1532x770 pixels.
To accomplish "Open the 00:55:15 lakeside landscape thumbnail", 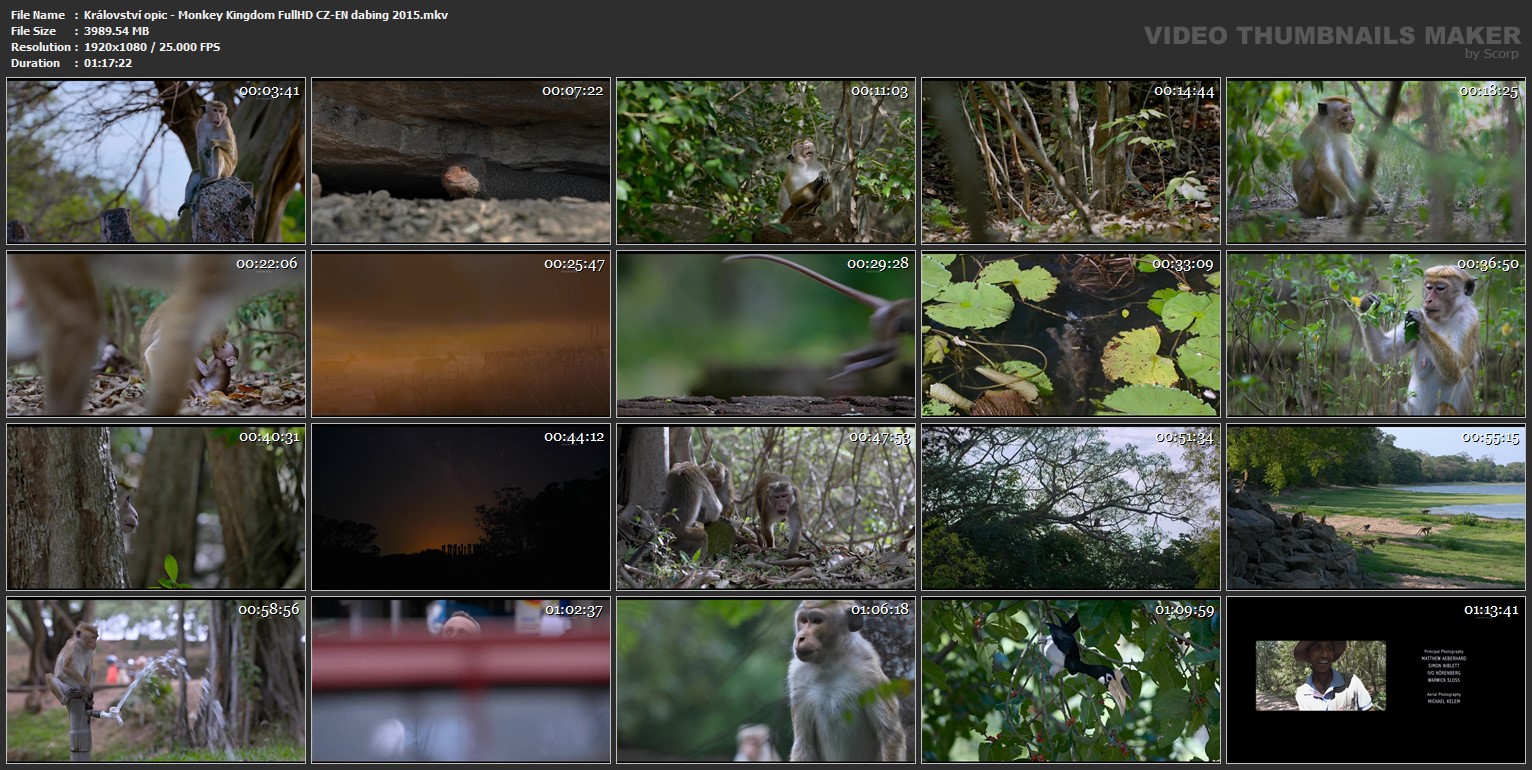I will click(x=1375, y=507).
